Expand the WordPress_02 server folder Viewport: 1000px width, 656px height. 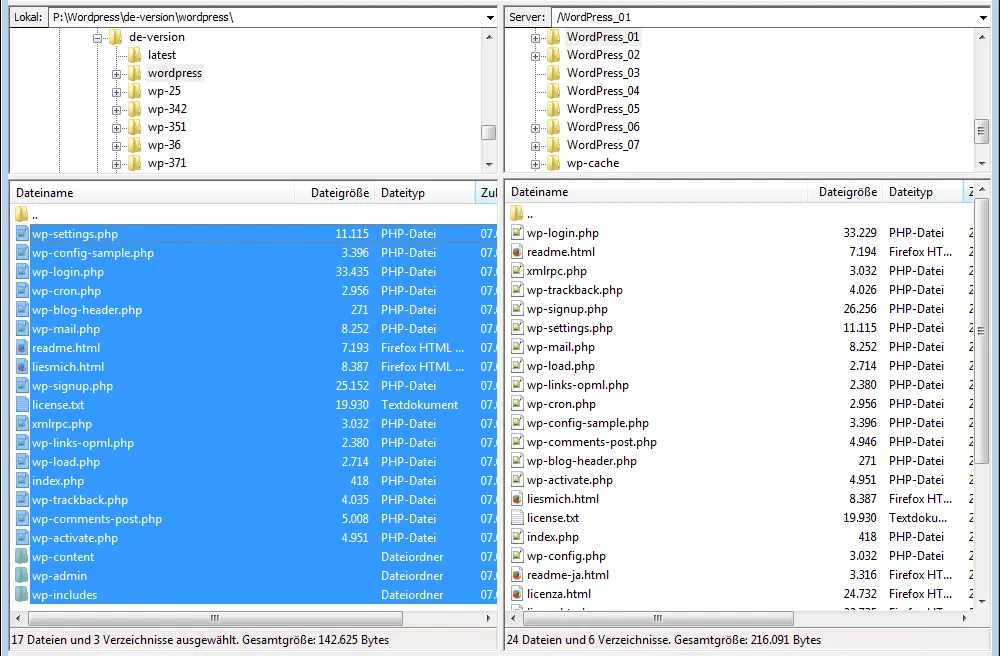pos(535,56)
